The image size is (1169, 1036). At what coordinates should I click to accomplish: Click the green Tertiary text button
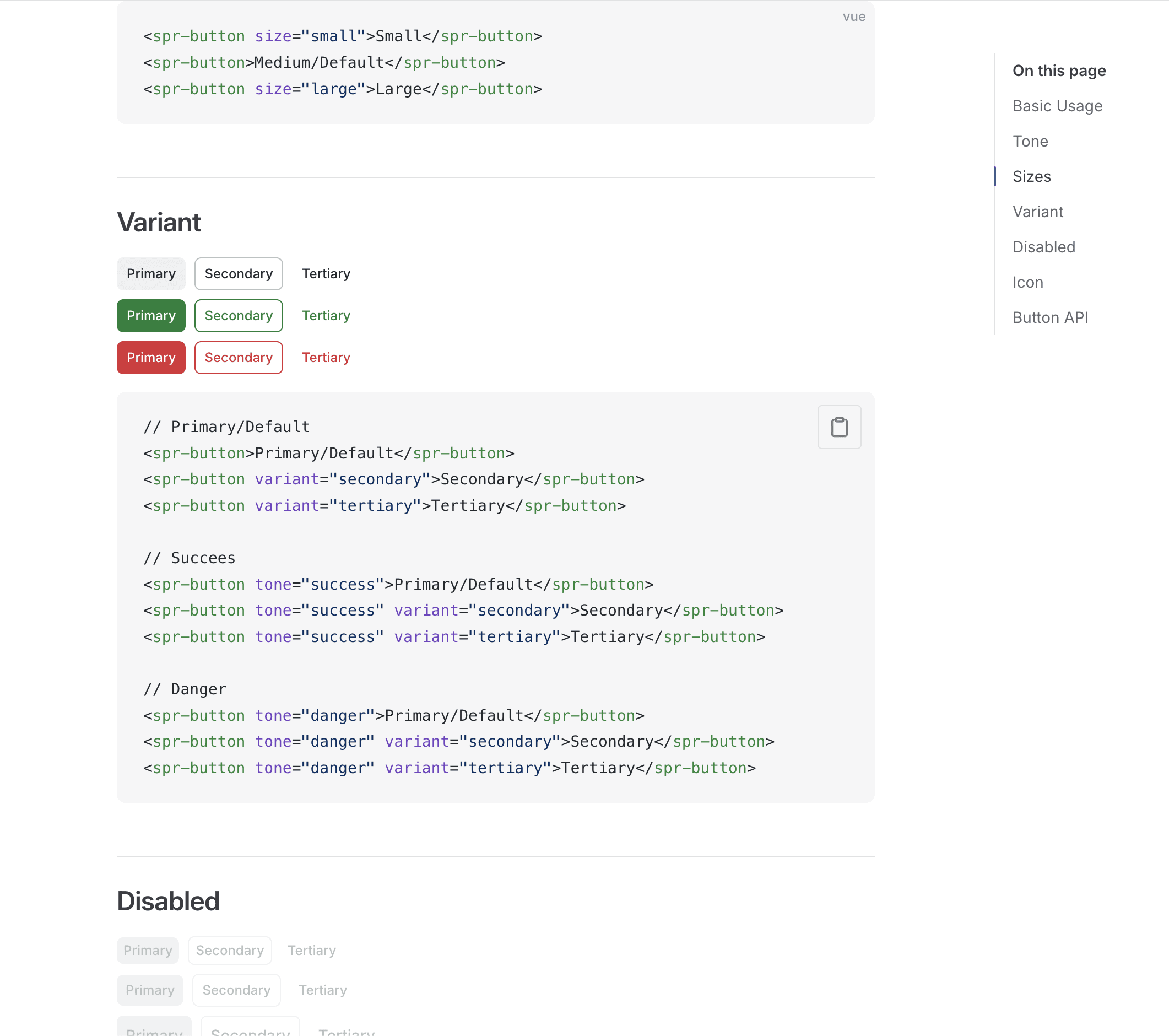(326, 315)
